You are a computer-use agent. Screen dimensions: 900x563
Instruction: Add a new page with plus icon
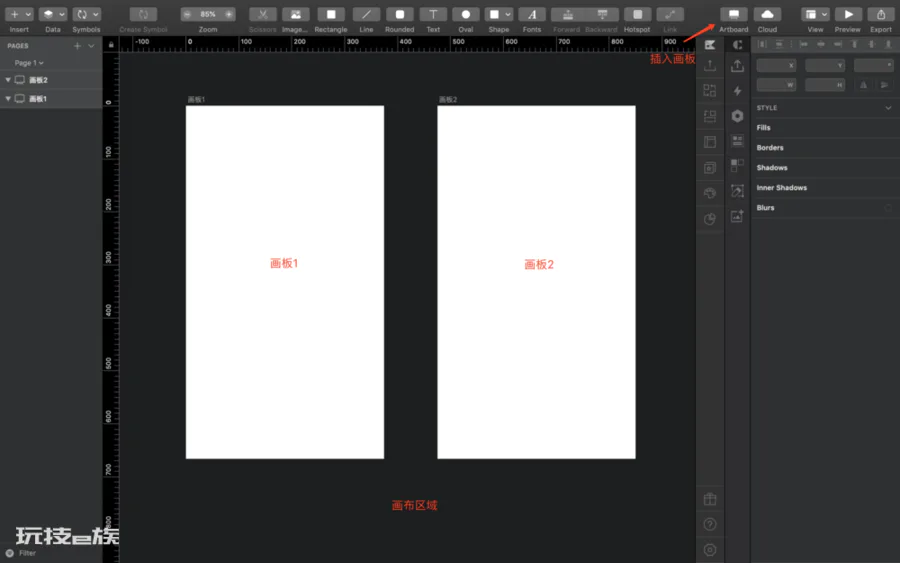(77, 46)
